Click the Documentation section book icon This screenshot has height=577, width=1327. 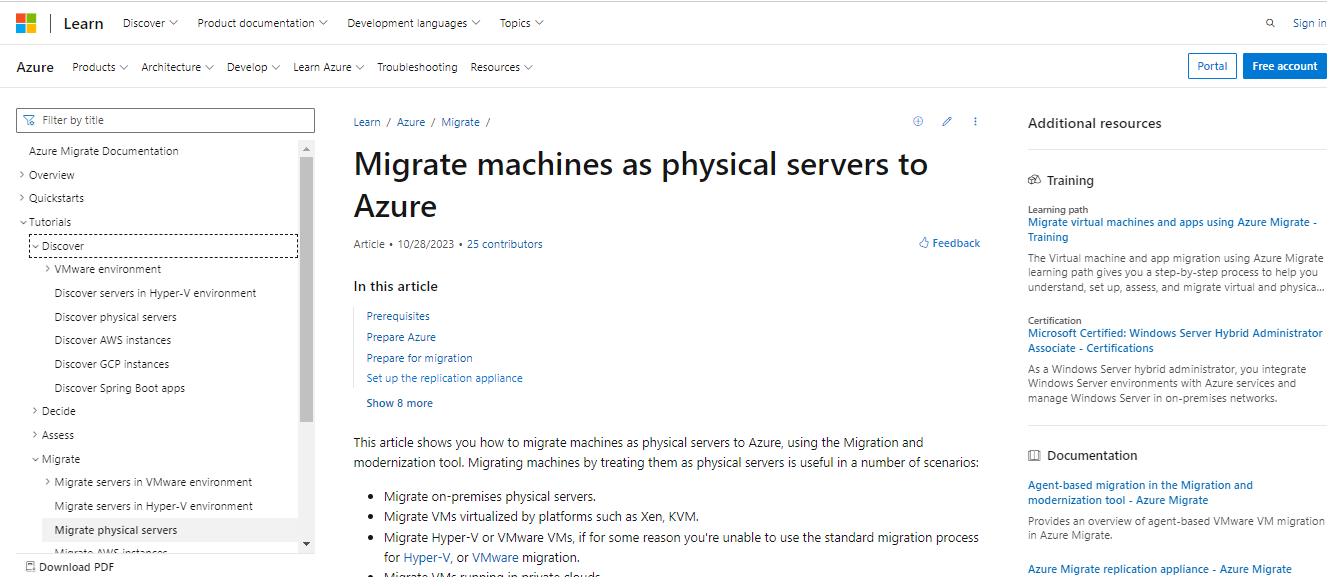(1034, 455)
